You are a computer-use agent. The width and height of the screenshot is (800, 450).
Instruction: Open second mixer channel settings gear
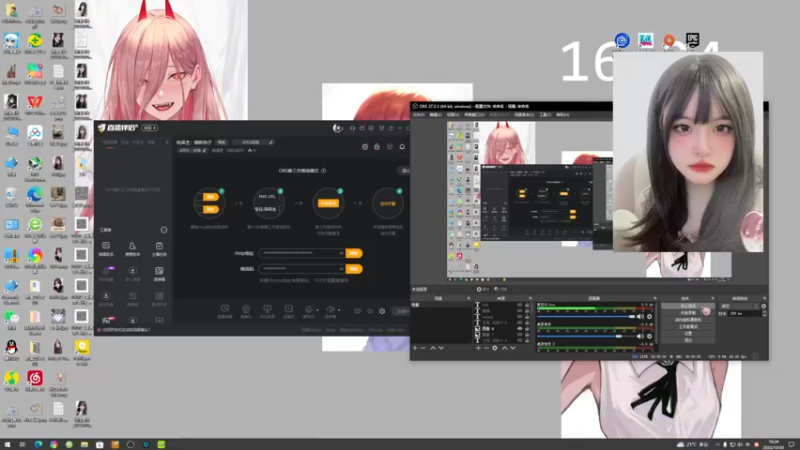coord(649,336)
